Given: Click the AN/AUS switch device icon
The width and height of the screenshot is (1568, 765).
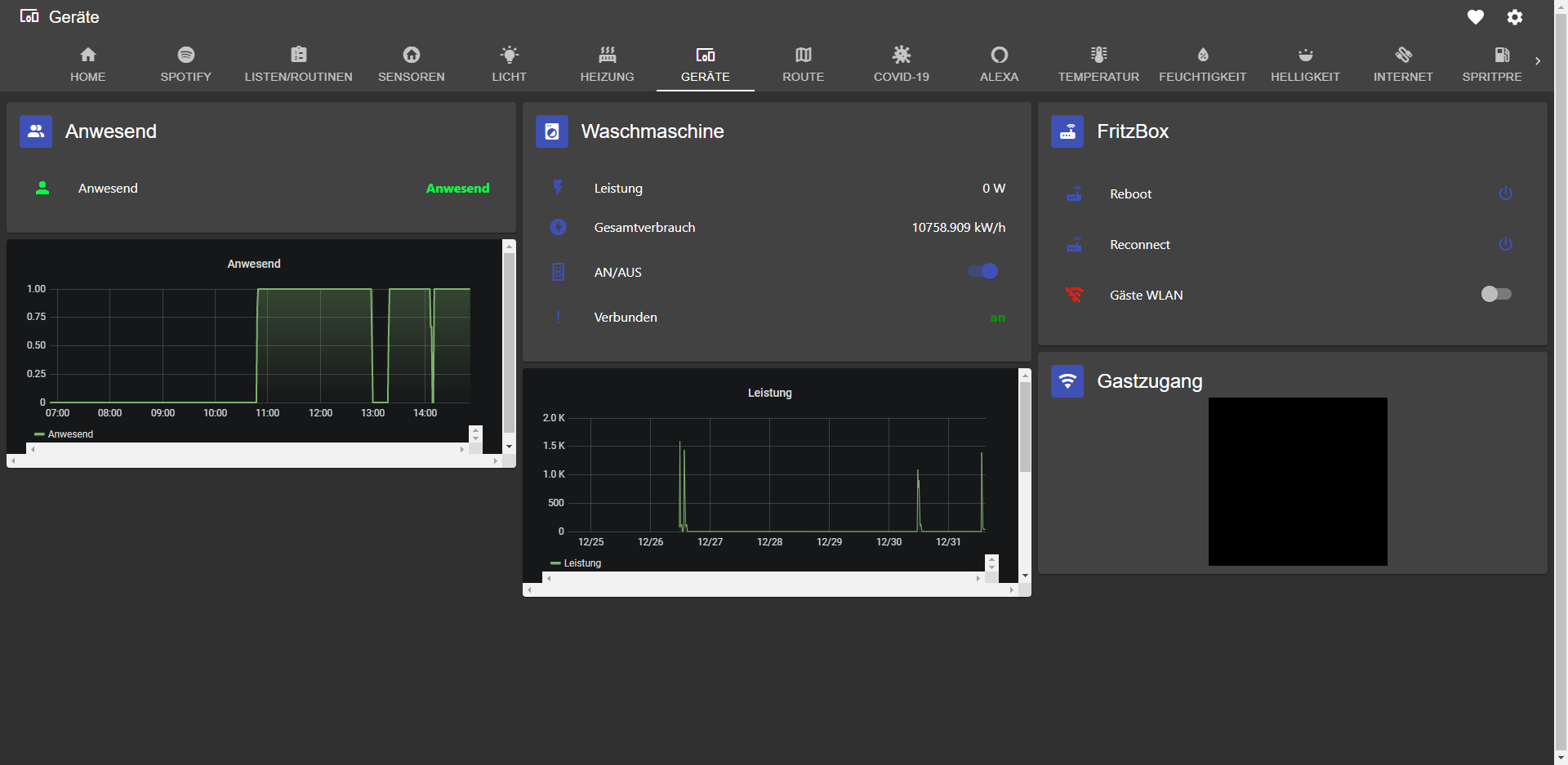Looking at the screenshot, I should [559, 272].
